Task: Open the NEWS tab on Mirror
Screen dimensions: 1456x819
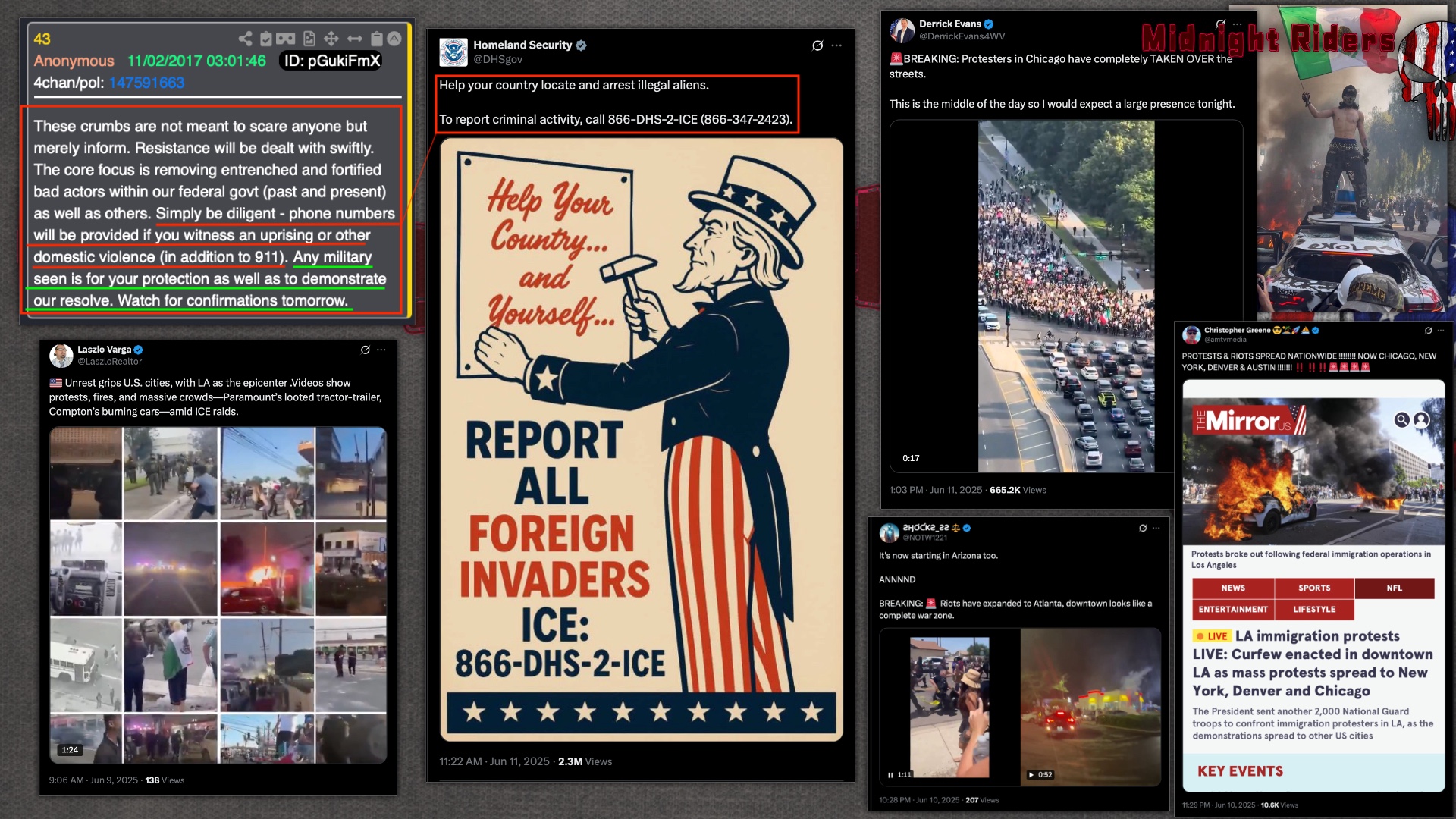Action: click(1233, 588)
